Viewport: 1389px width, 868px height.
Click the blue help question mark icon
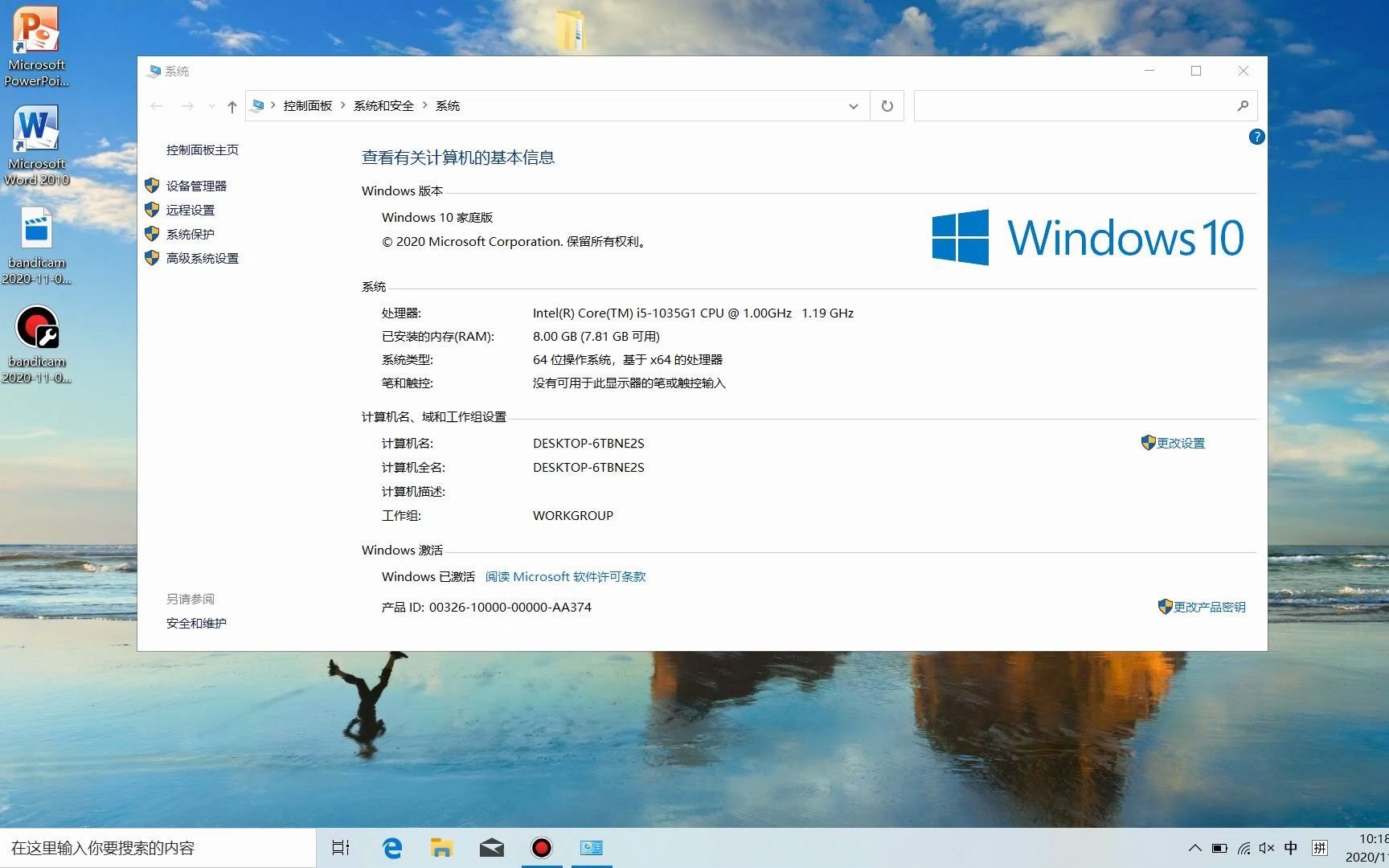[x=1256, y=137]
